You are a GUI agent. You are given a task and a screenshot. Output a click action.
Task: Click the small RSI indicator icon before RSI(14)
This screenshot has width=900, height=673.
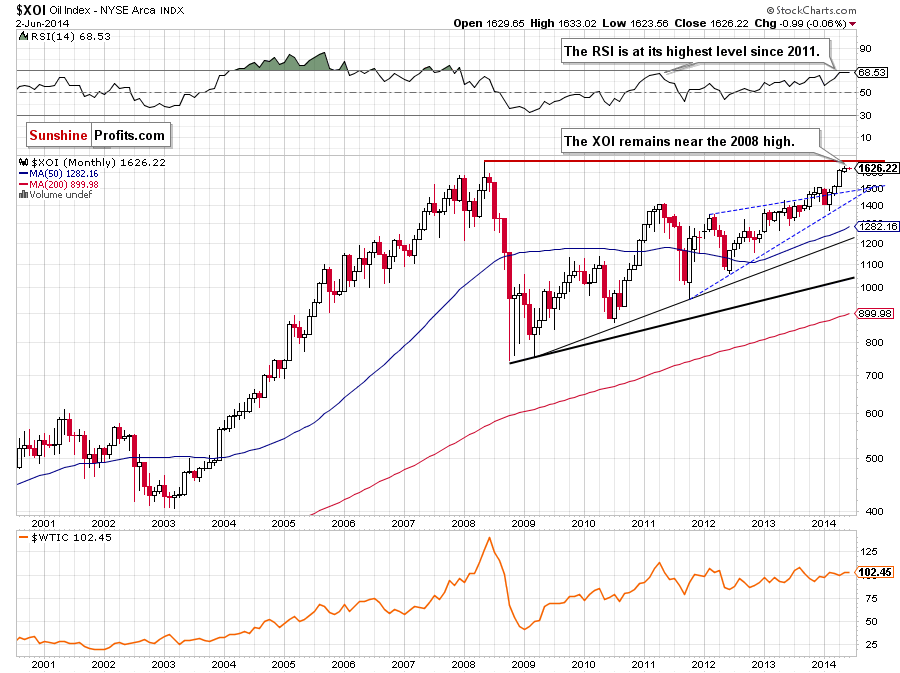pos(23,36)
